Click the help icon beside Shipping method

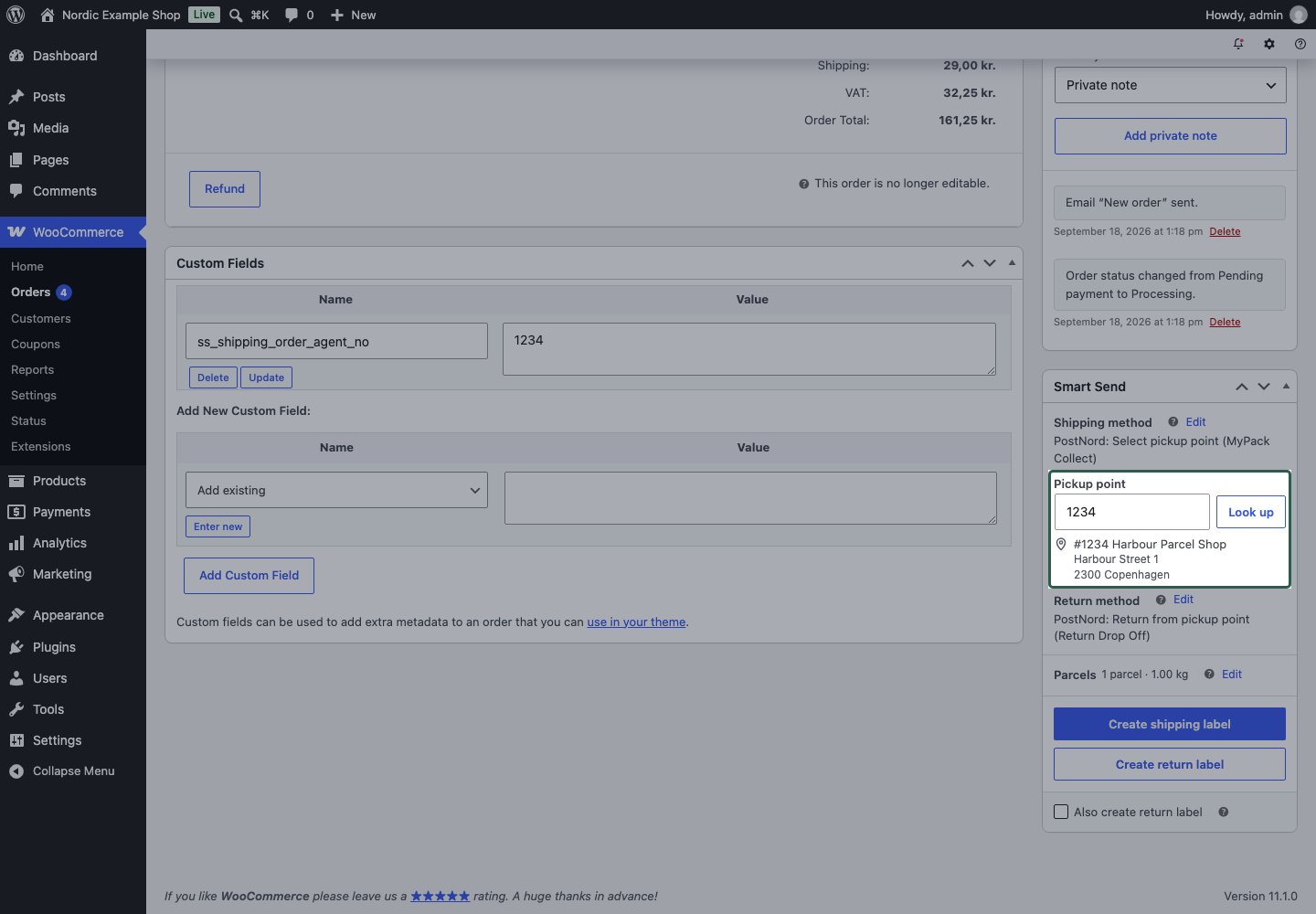[x=1173, y=422]
